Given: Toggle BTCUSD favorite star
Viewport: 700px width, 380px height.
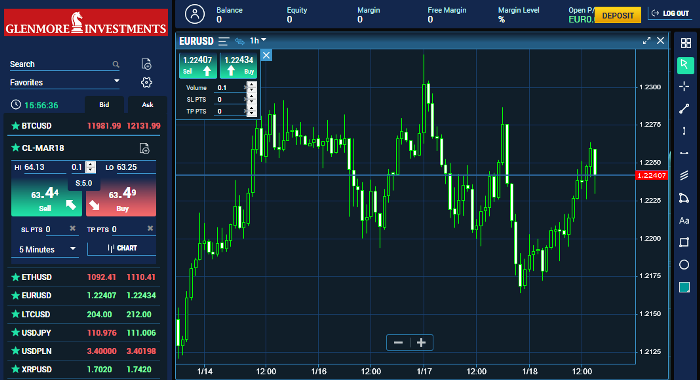Looking at the screenshot, I should pyautogui.click(x=15, y=126).
